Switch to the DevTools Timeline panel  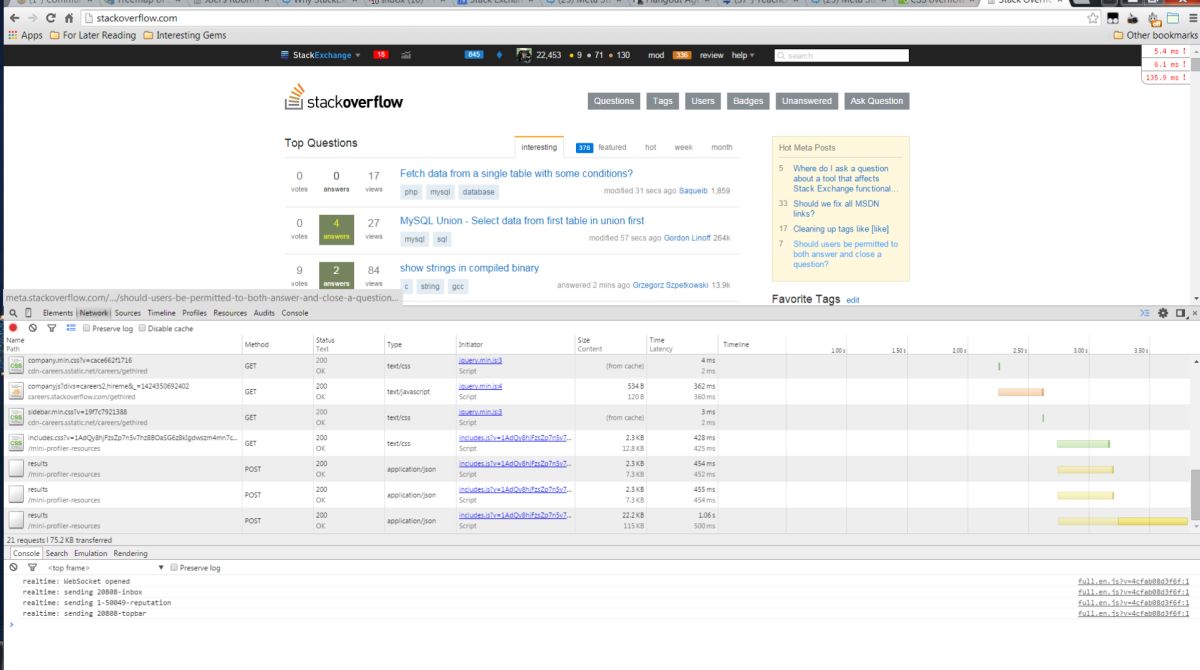point(161,313)
